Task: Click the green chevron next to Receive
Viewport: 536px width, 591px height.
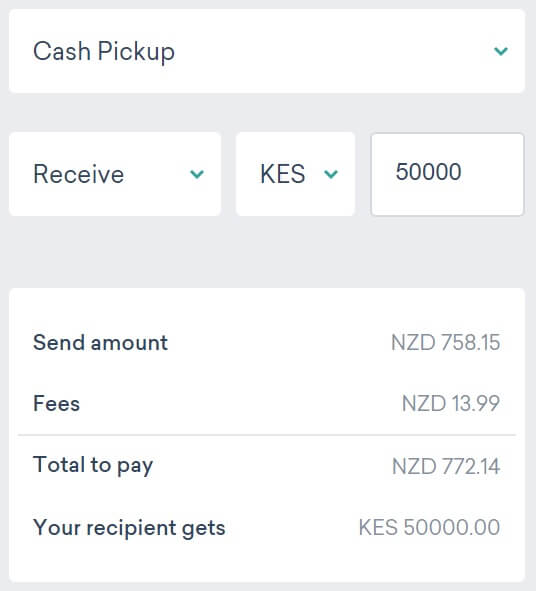Action: pyautogui.click(x=197, y=174)
